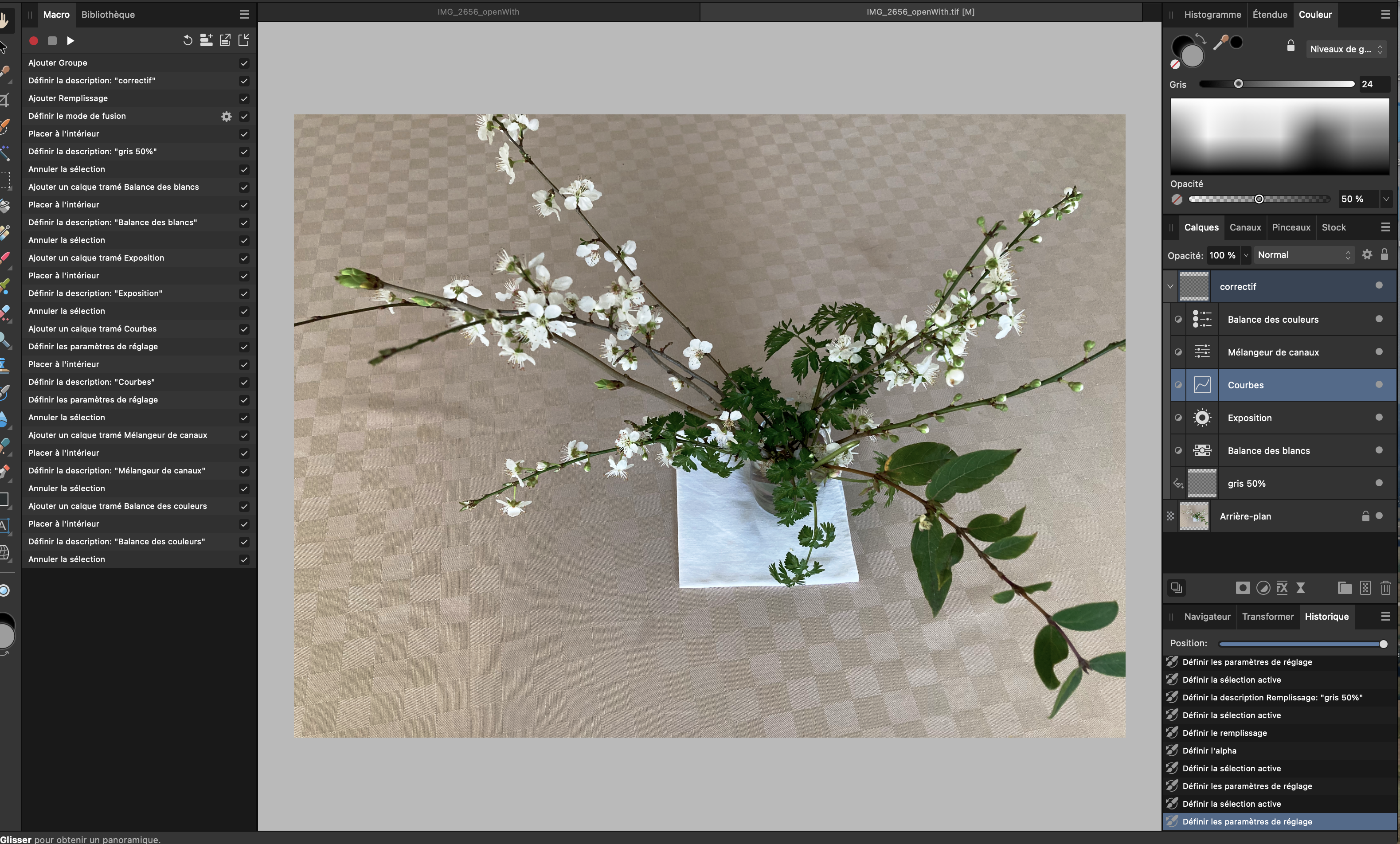Start macro recording with the red button
Viewport: 1400px width, 844px height.
pos(34,41)
